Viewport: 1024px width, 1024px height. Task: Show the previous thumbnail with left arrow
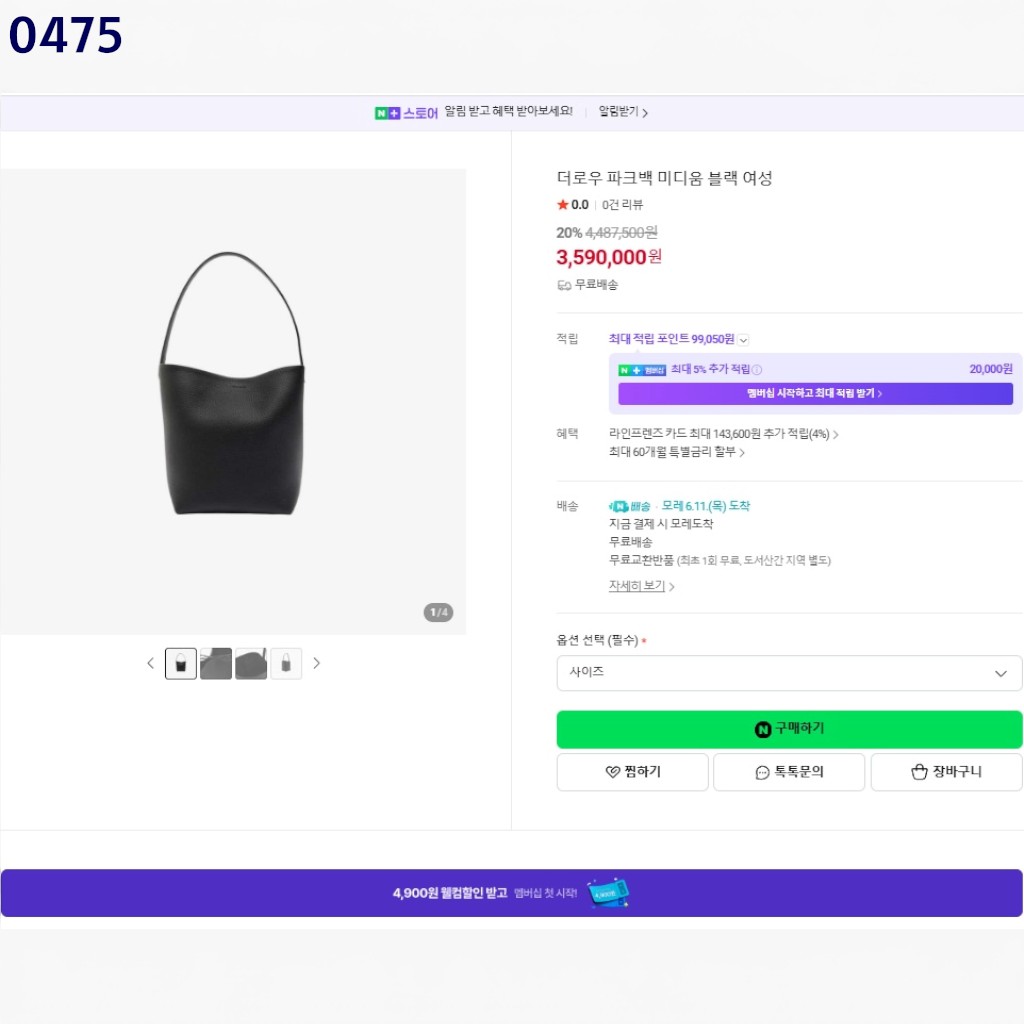pyautogui.click(x=150, y=664)
